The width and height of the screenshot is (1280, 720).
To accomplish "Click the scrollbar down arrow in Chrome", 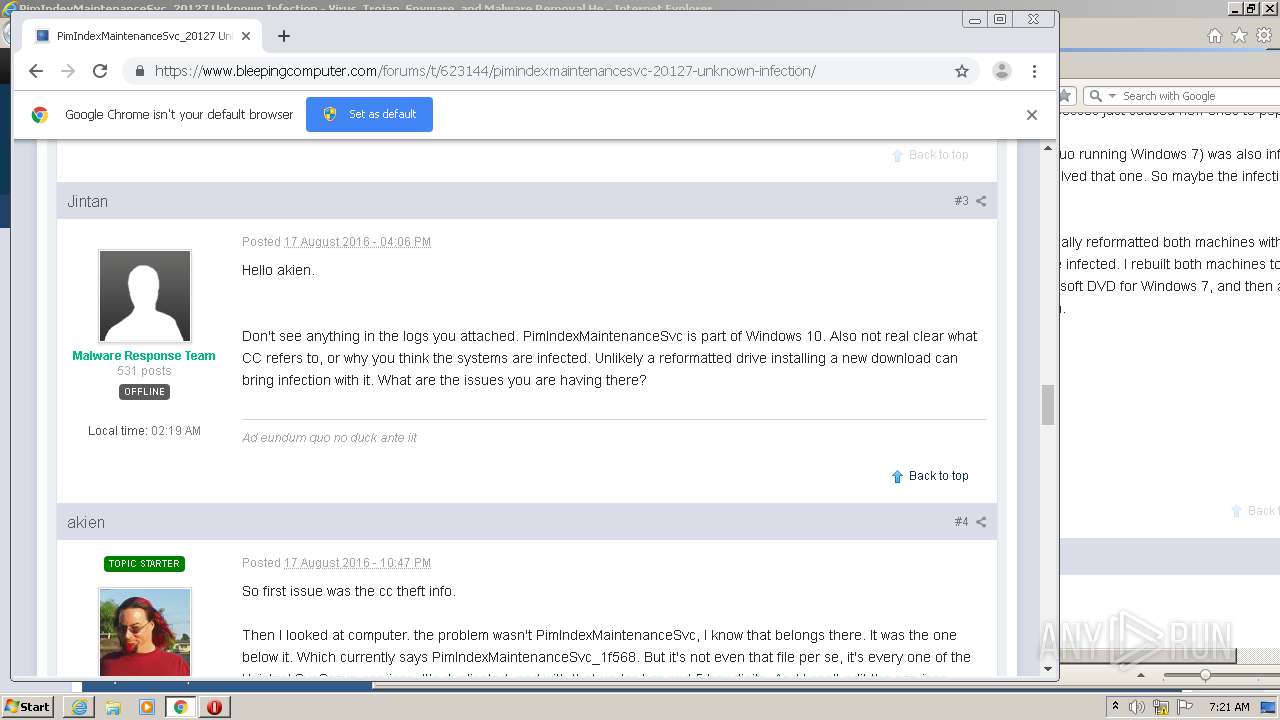I will 1048,669.
